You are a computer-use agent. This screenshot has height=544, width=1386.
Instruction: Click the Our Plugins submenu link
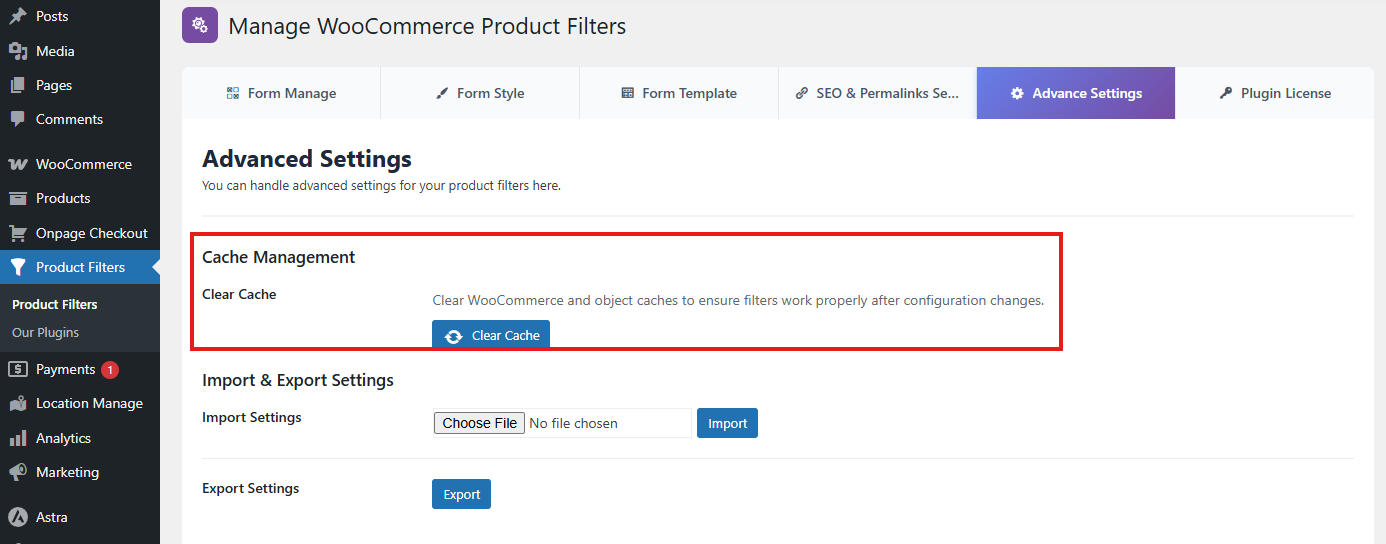[45, 332]
